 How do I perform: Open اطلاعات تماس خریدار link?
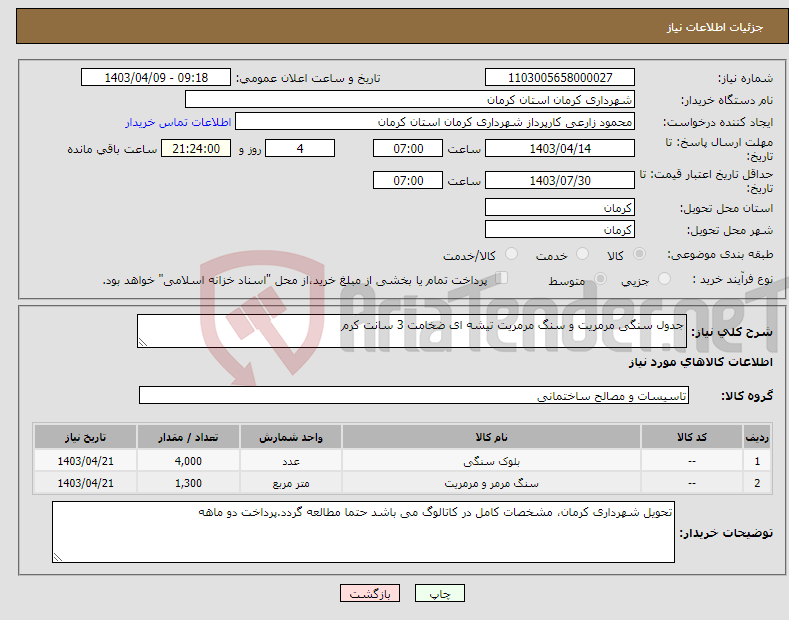pos(178,122)
